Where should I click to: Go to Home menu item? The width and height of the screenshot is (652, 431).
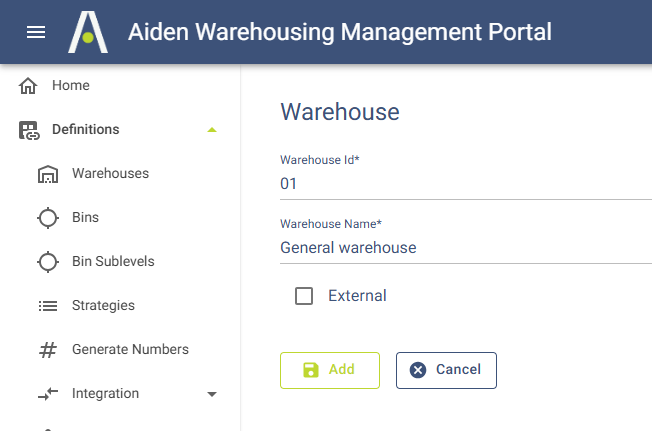tap(71, 86)
